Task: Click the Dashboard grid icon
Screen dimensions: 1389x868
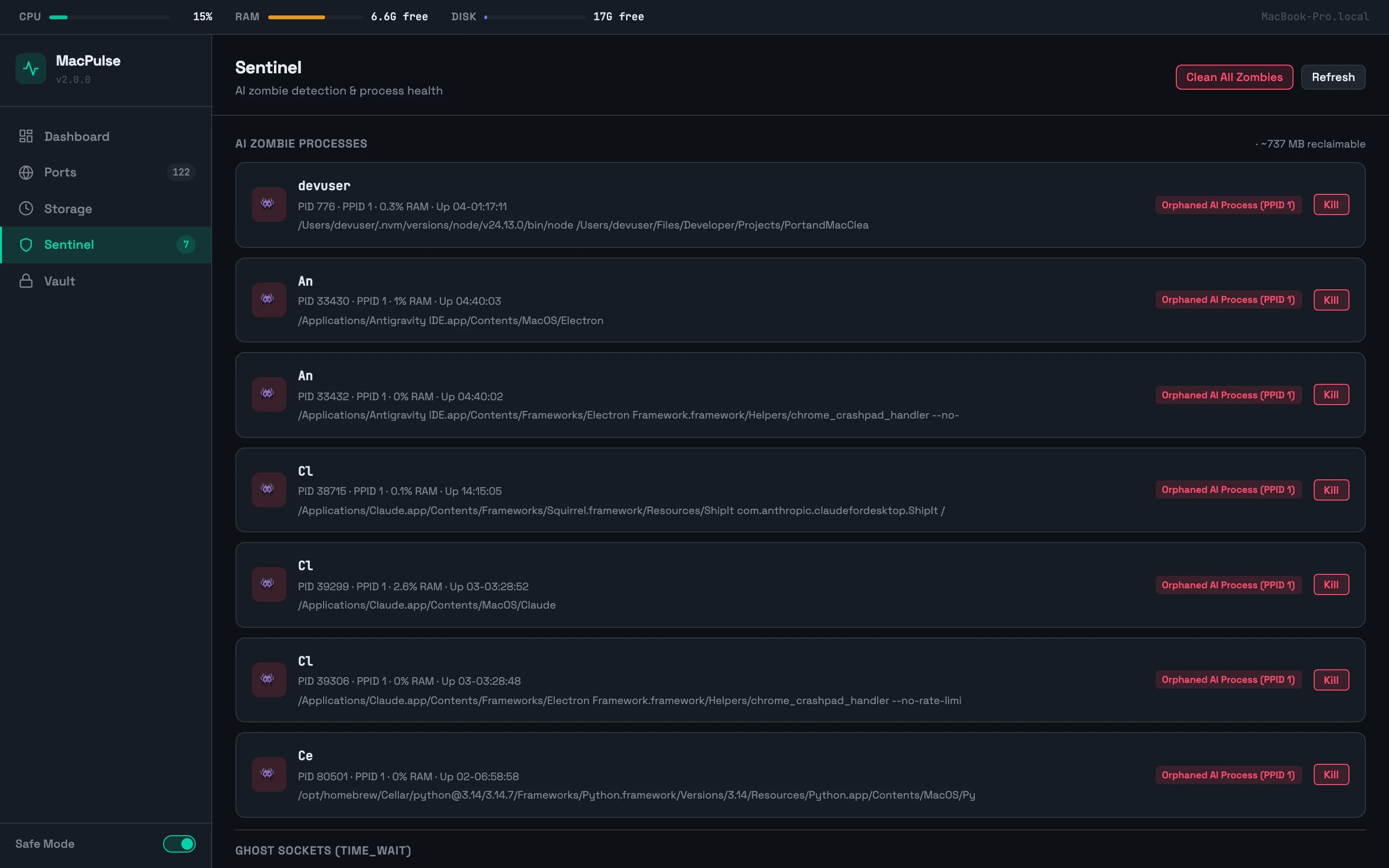Action: click(x=26, y=136)
